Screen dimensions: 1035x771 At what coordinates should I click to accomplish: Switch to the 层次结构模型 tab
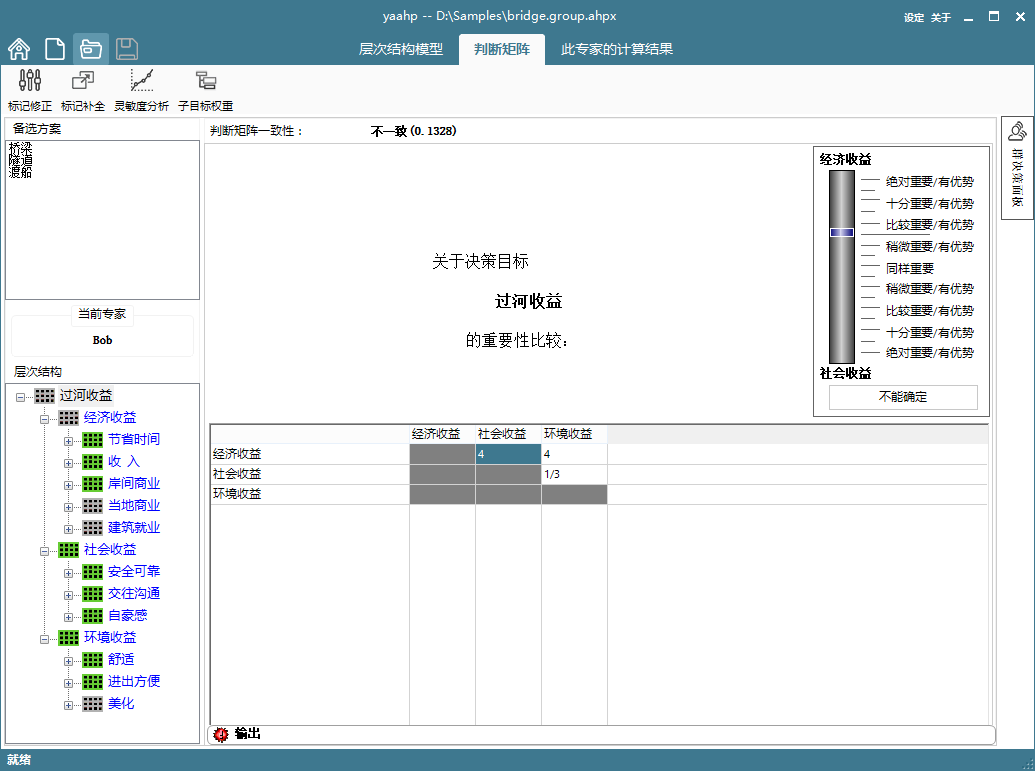(x=401, y=50)
